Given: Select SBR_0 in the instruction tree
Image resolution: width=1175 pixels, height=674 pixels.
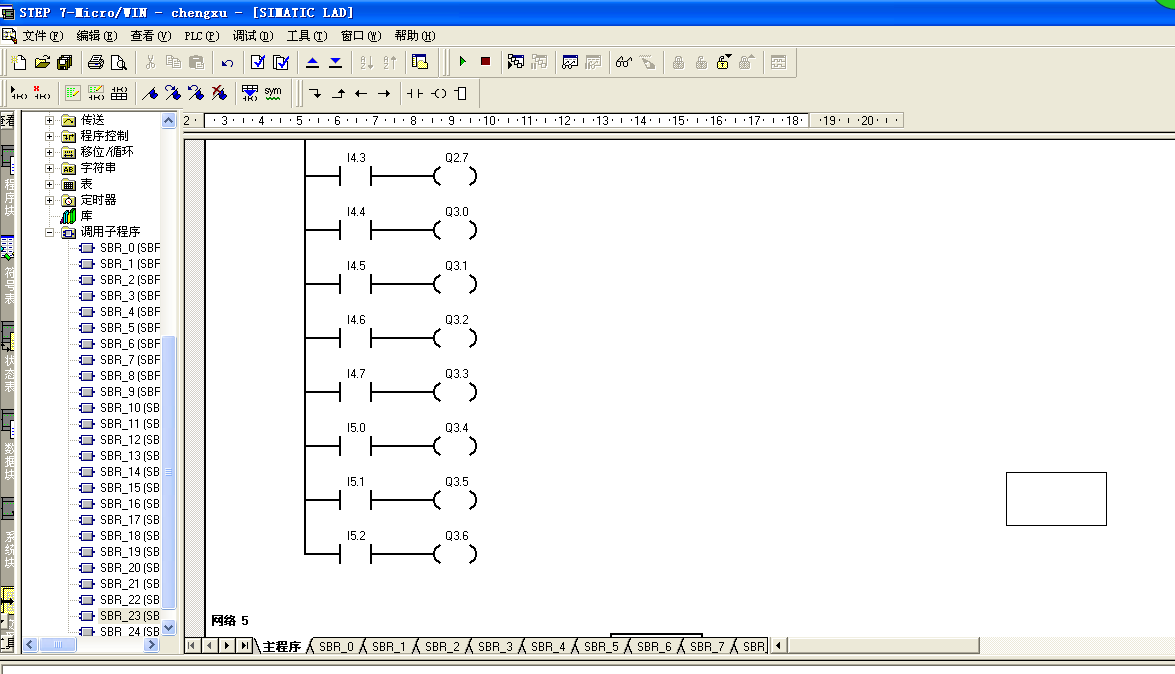Looking at the screenshot, I should (x=130, y=248).
